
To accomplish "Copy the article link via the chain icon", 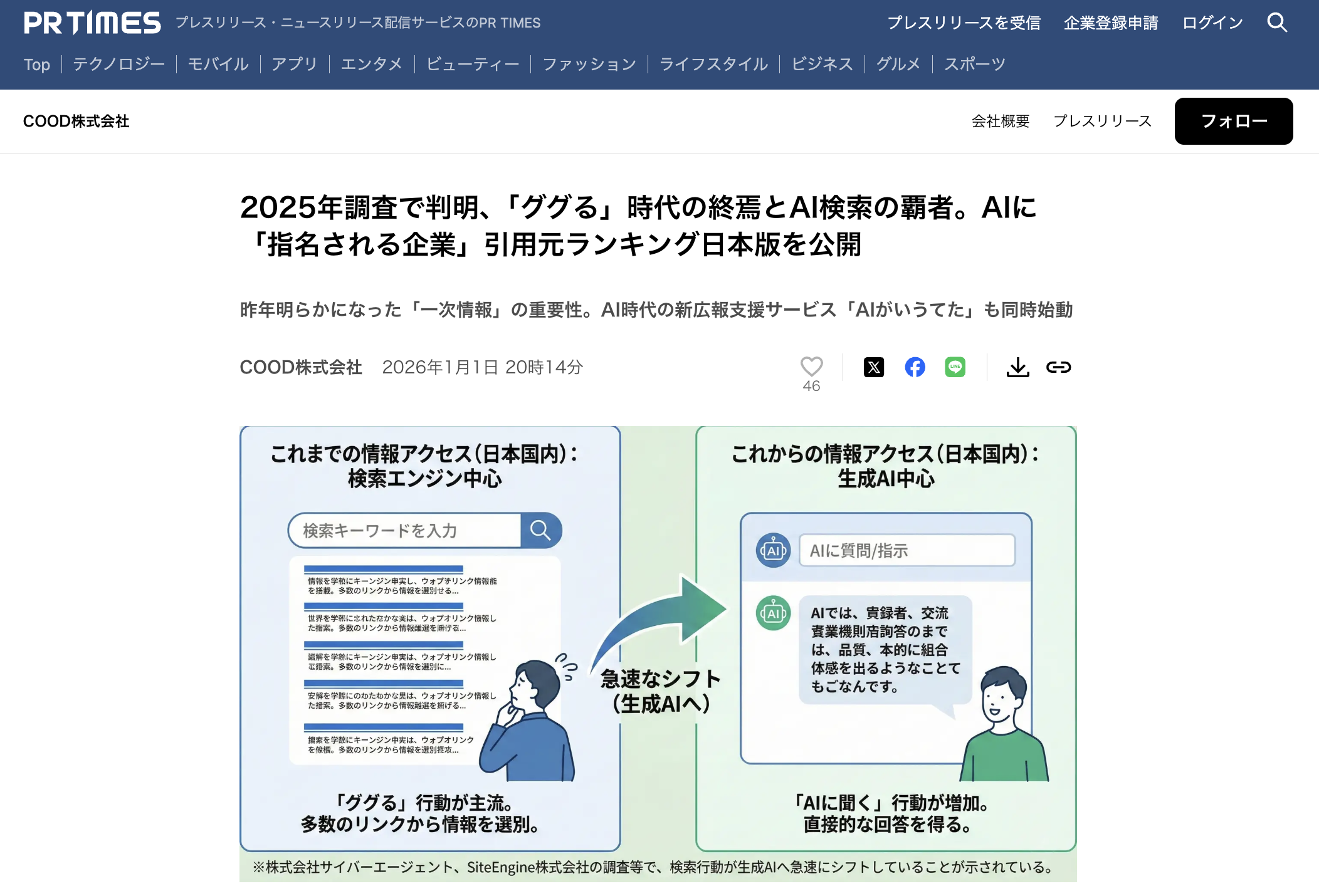I will 1058,367.
